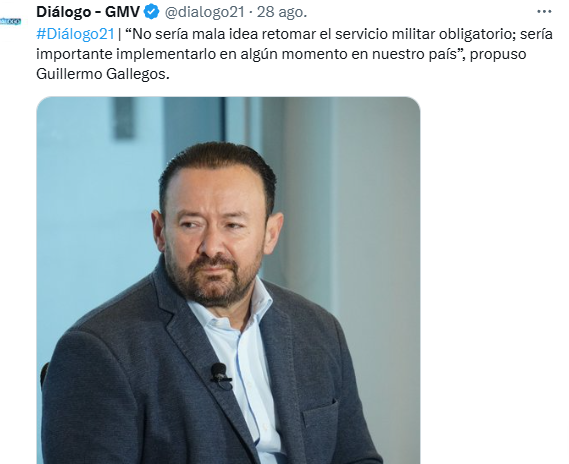Viewport: 569px width, 464px height.
Task: Open the attached photo of the man
Action: pyautogui.click(x=228, y=280)
